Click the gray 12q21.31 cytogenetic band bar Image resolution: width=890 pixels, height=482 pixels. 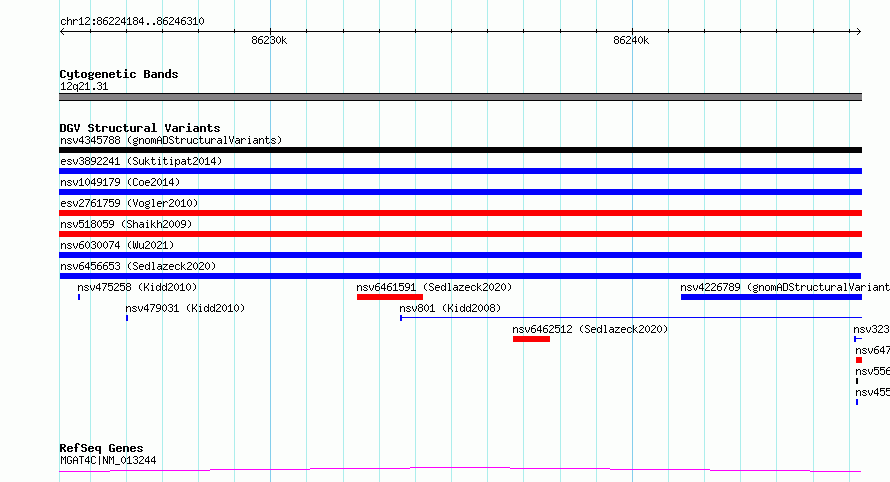[460, 97]
